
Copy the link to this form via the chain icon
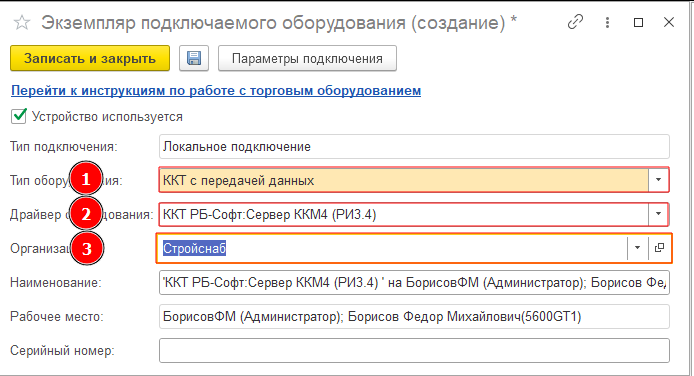click(x=575, y=22)
